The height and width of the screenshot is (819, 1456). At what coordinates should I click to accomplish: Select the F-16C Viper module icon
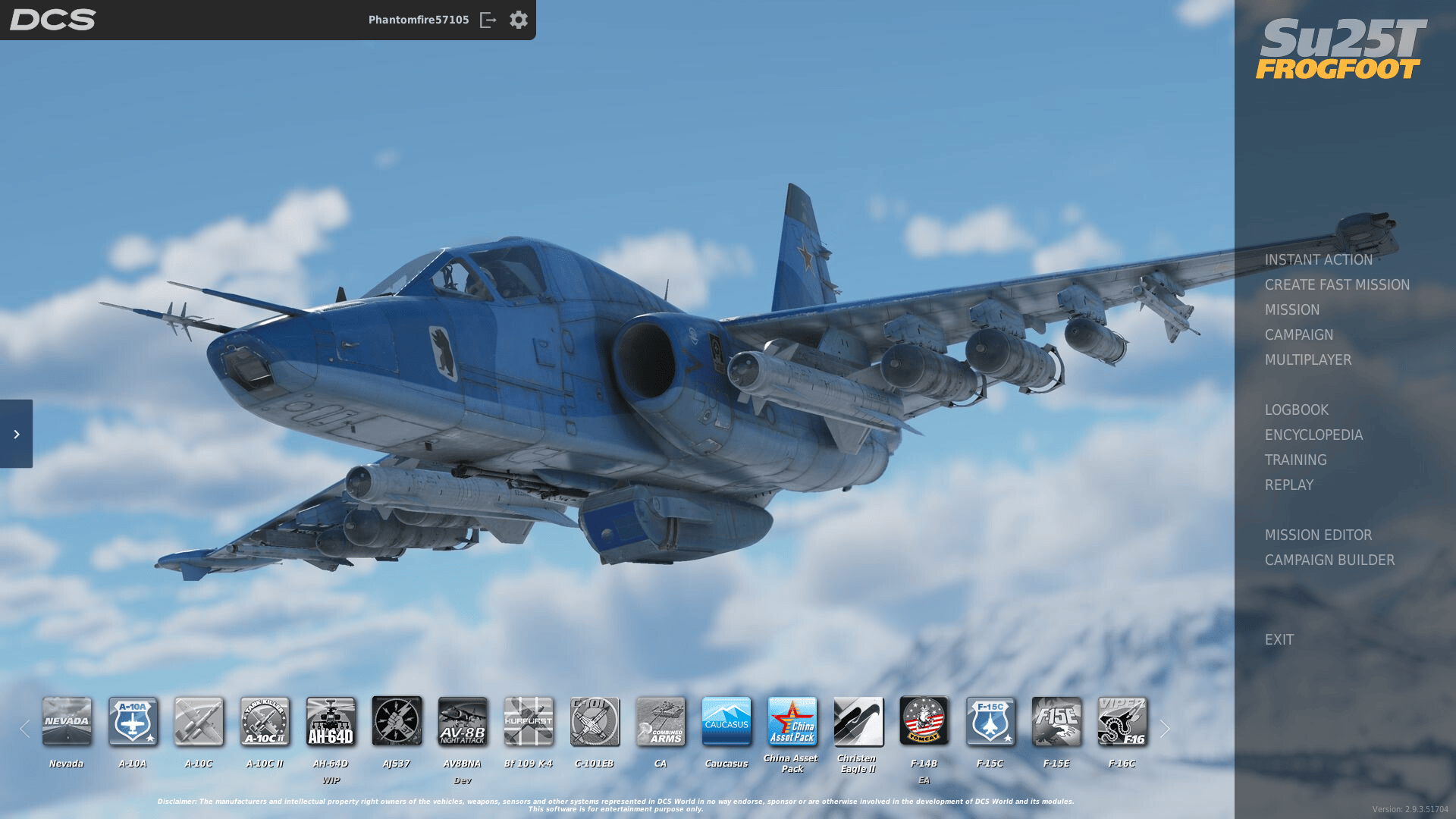[x=1122, y=721]
